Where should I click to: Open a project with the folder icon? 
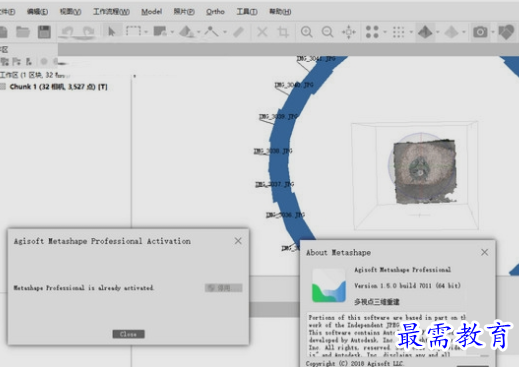23,32
